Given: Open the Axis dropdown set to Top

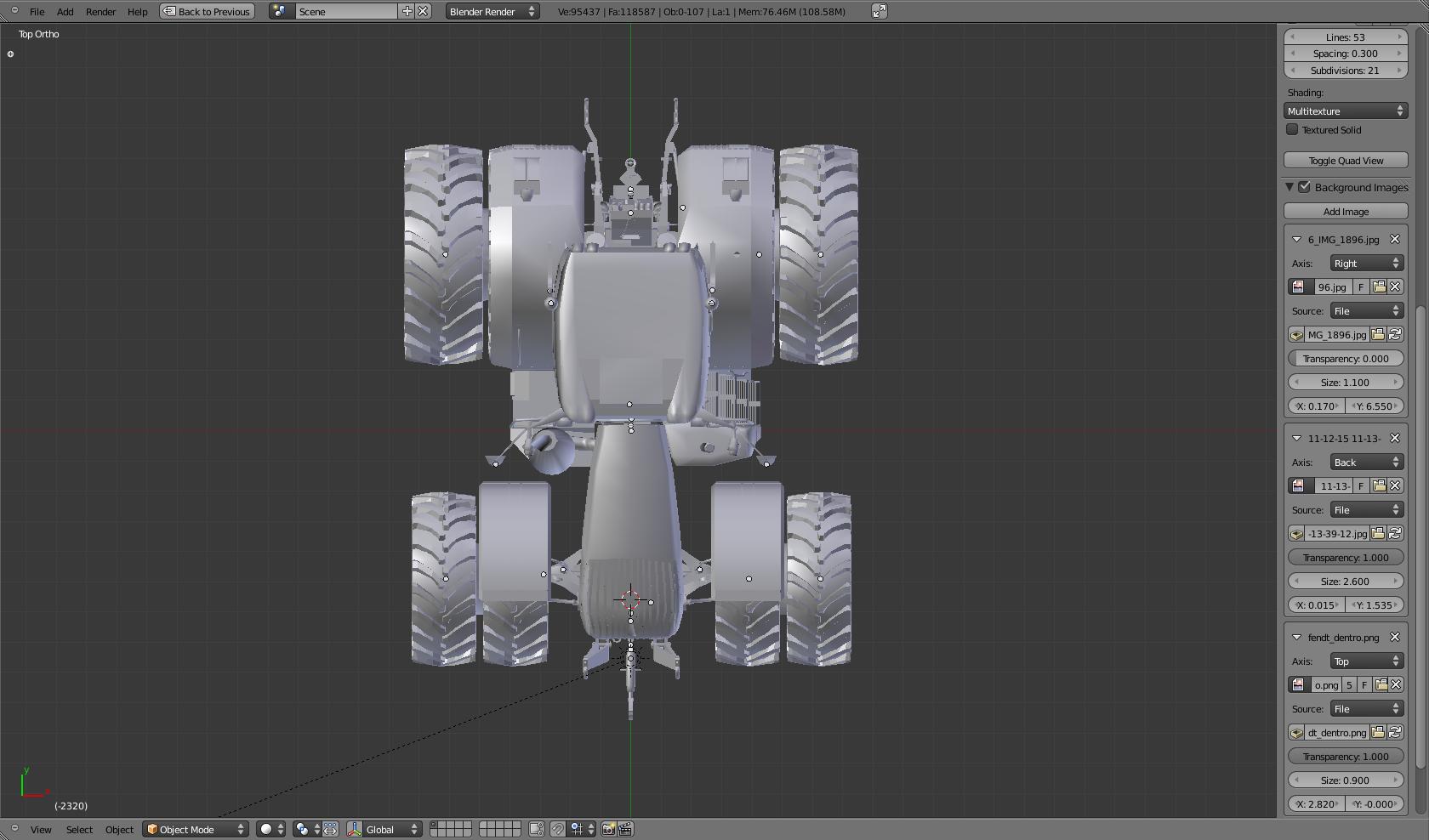Looking at the screenshot, I should 1366,661.
